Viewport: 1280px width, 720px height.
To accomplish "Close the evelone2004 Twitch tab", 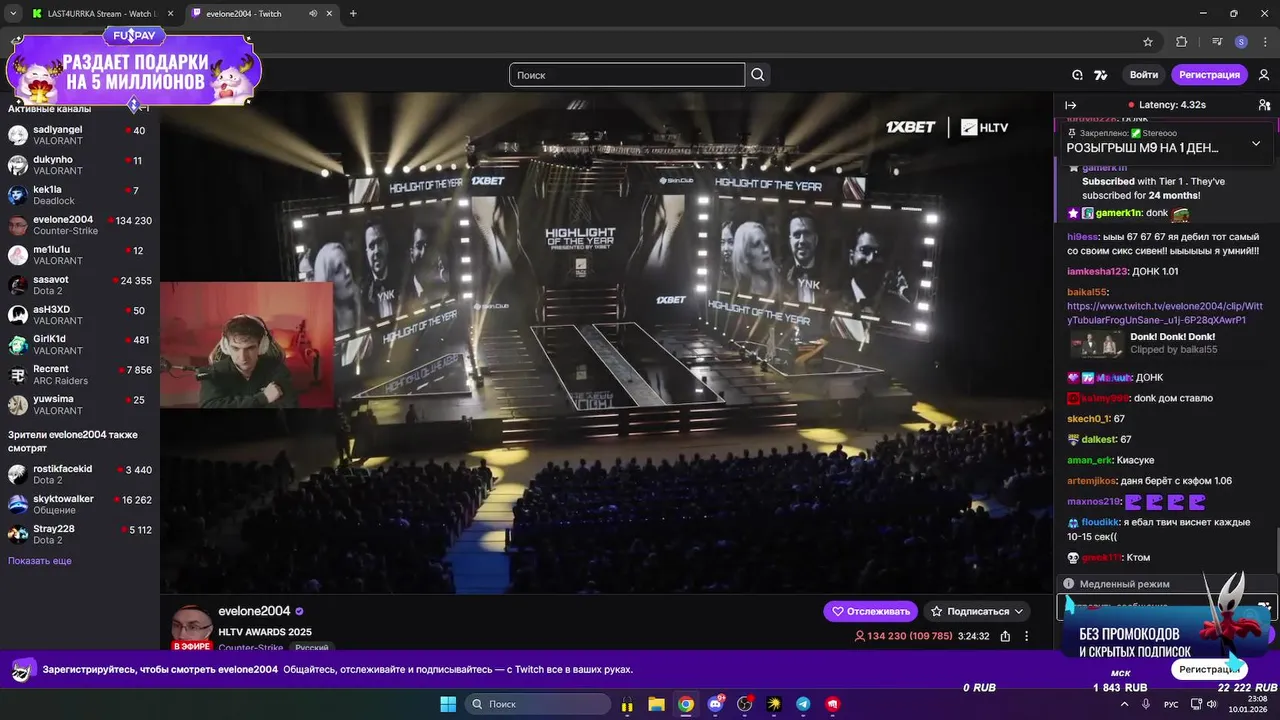I will pos(329,14).
